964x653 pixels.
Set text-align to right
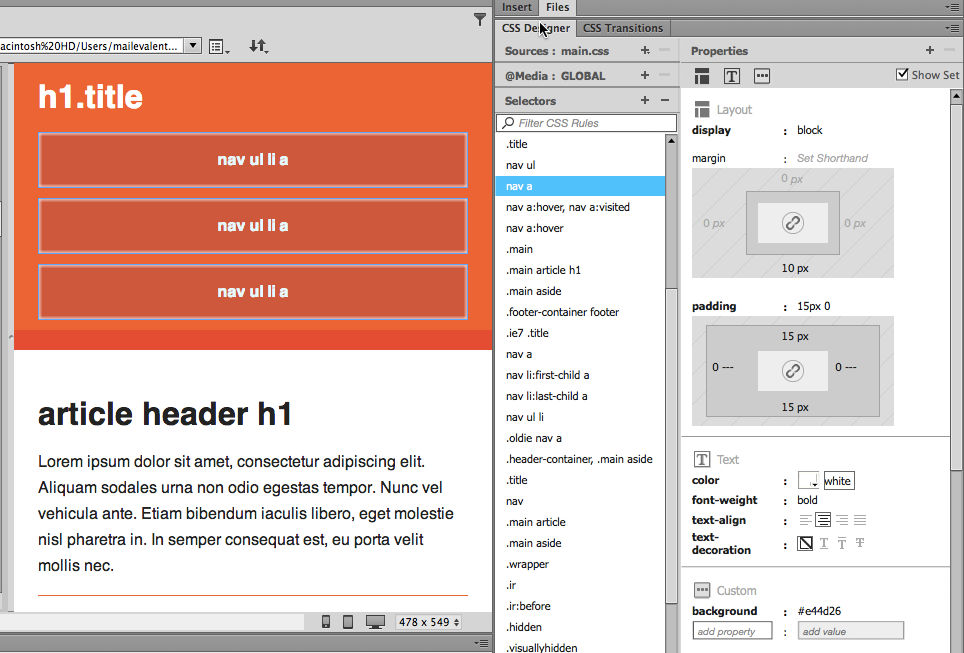[842, 520]
